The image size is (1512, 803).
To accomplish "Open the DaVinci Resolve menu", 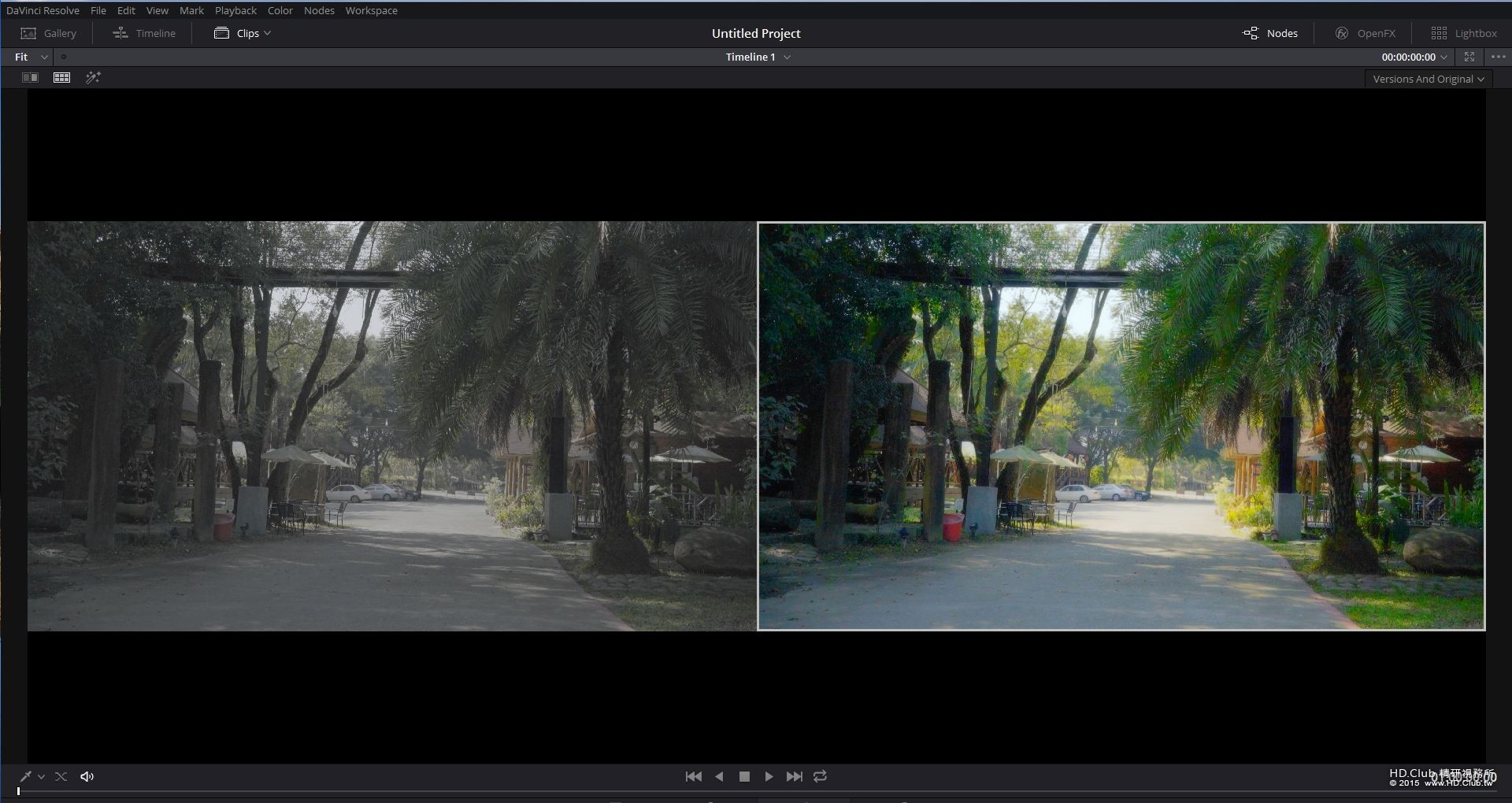I will coord(43,10).
